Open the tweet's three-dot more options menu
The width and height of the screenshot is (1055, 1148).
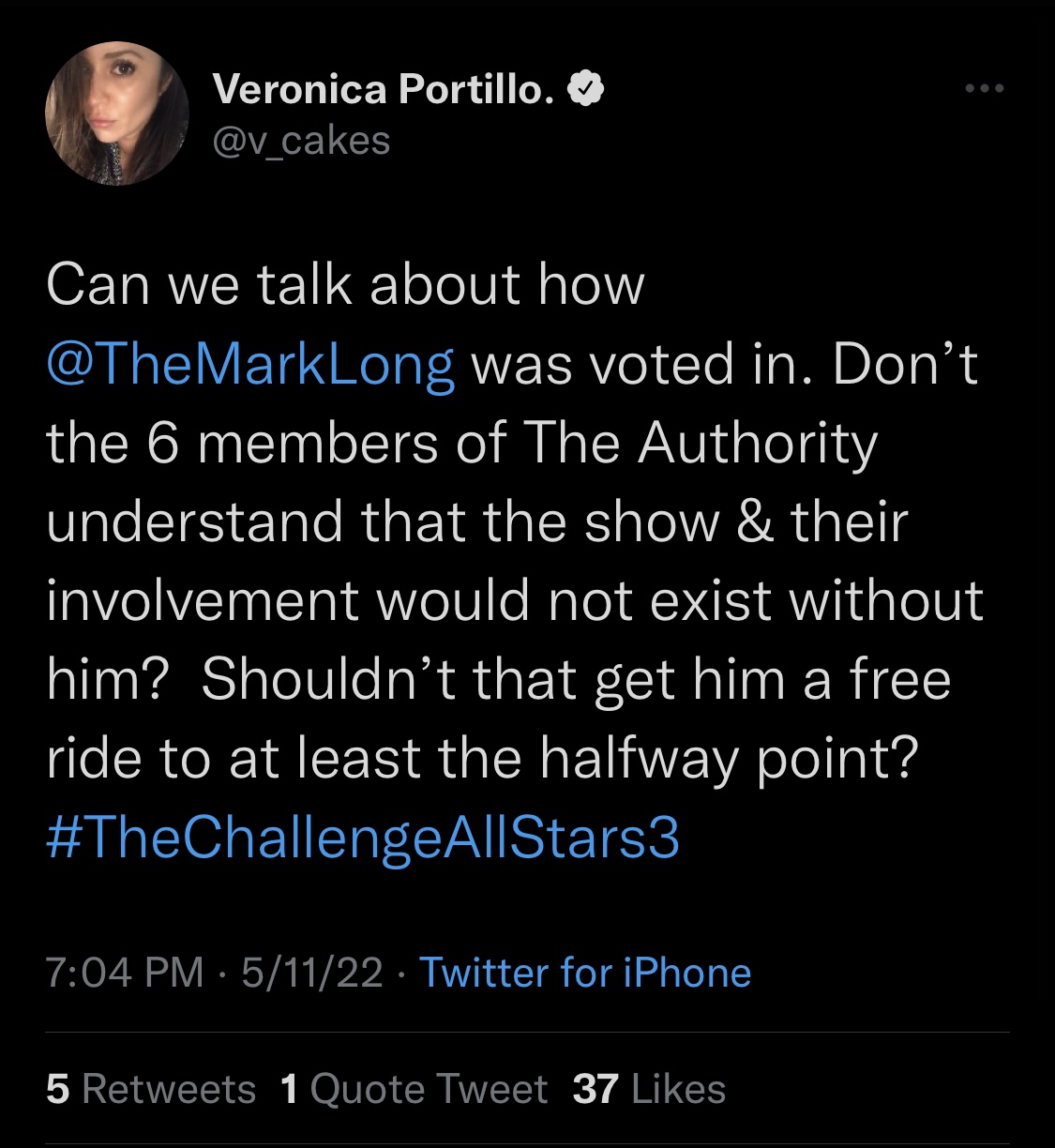pos(985,89)
